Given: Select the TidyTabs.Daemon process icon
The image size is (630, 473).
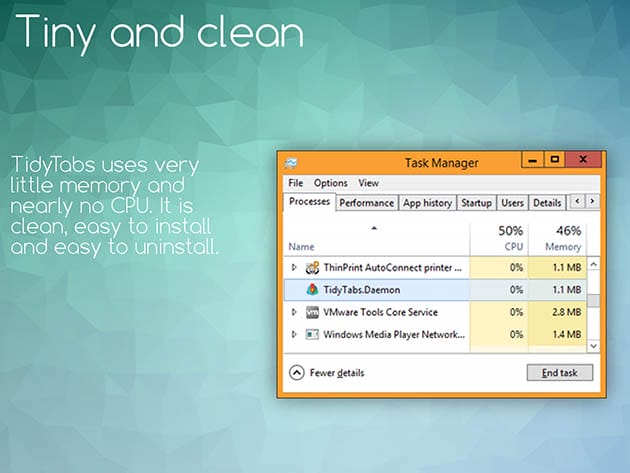Looking at the screenshot, I should tap(312, 289).
